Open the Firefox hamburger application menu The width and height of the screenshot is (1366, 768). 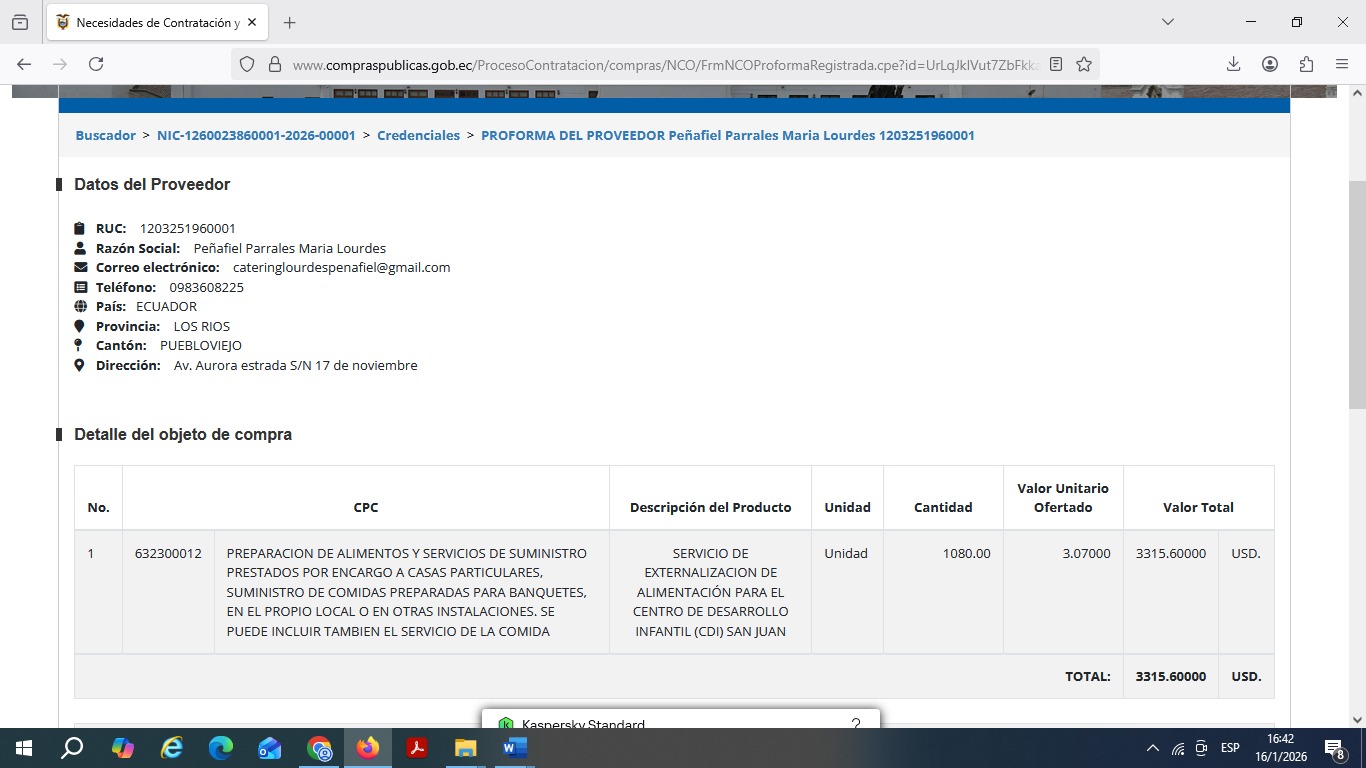tap(1342, 64)
